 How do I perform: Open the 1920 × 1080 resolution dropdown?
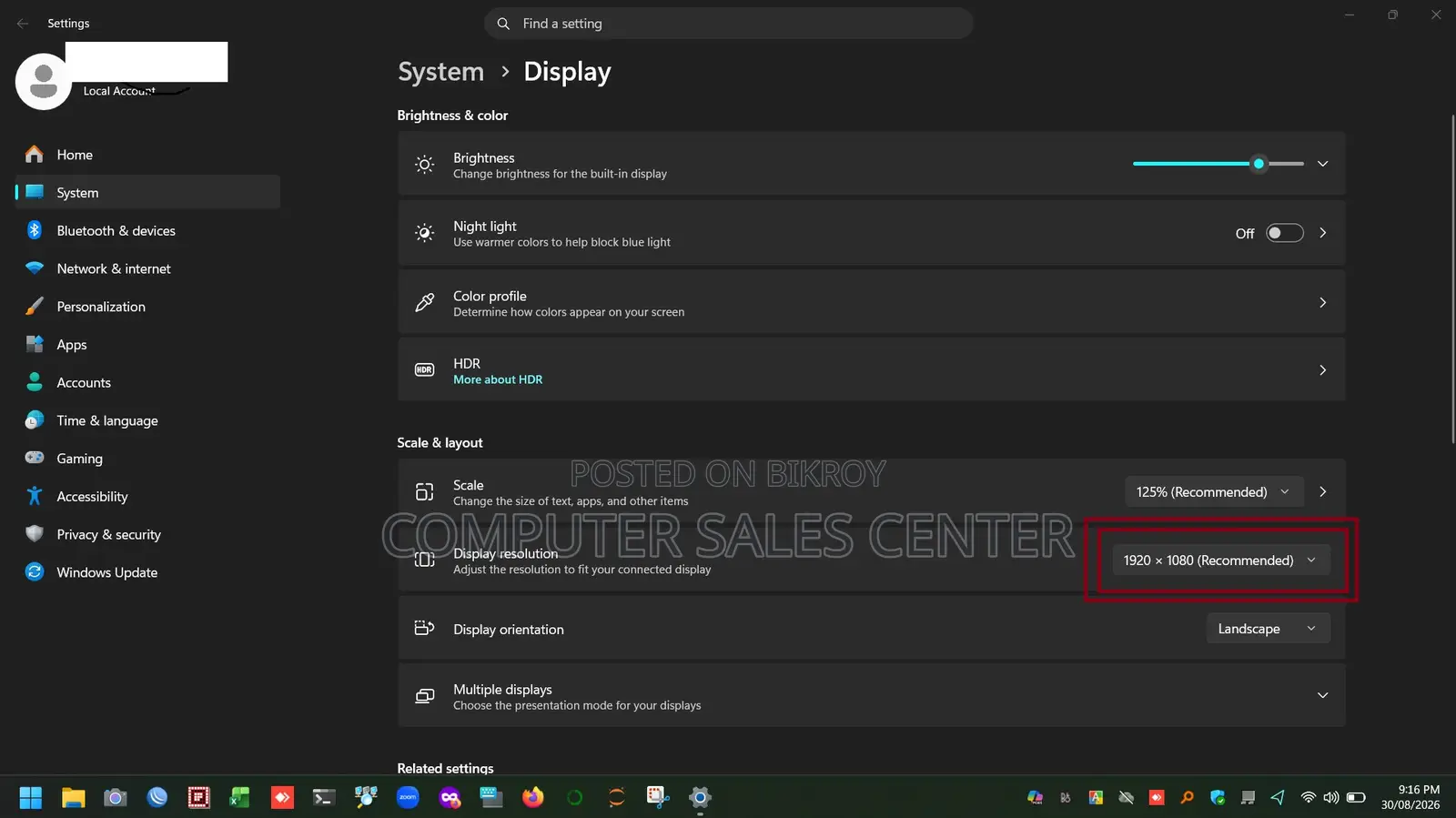point(1220,560)
